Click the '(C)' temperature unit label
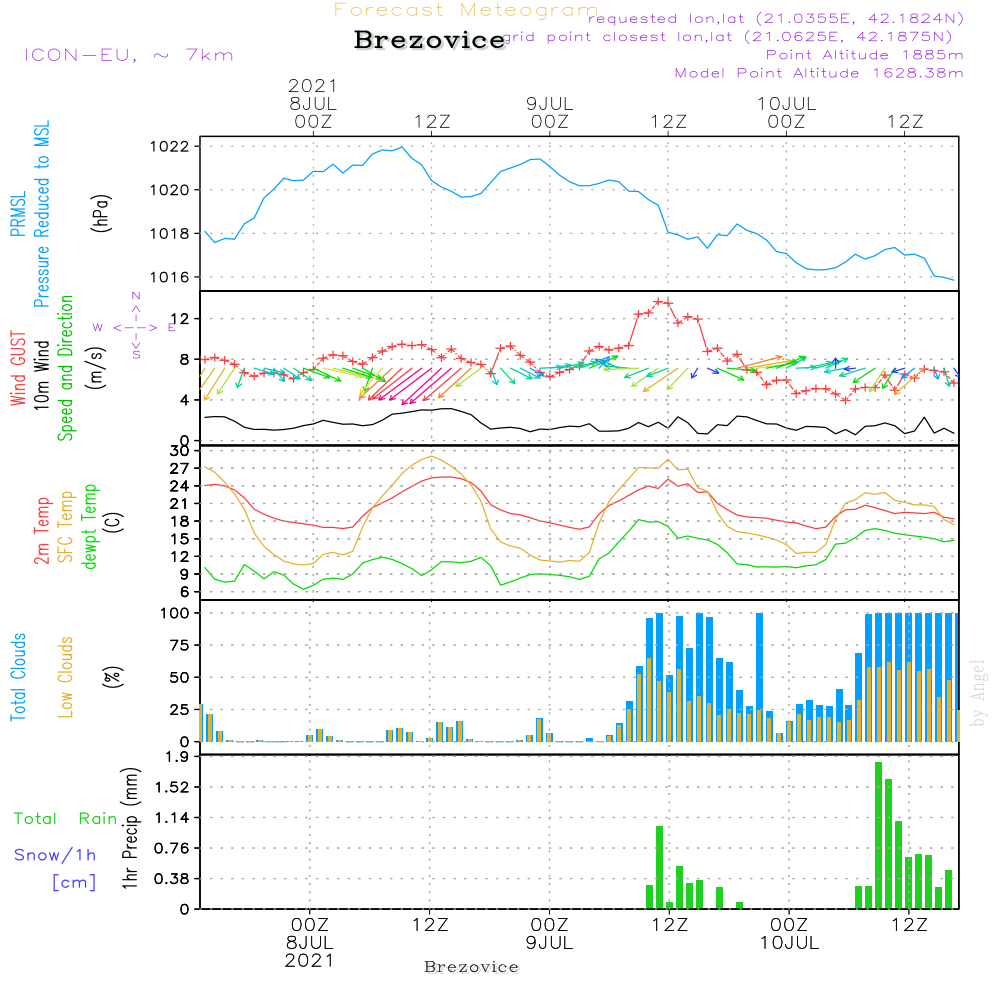 114,522
